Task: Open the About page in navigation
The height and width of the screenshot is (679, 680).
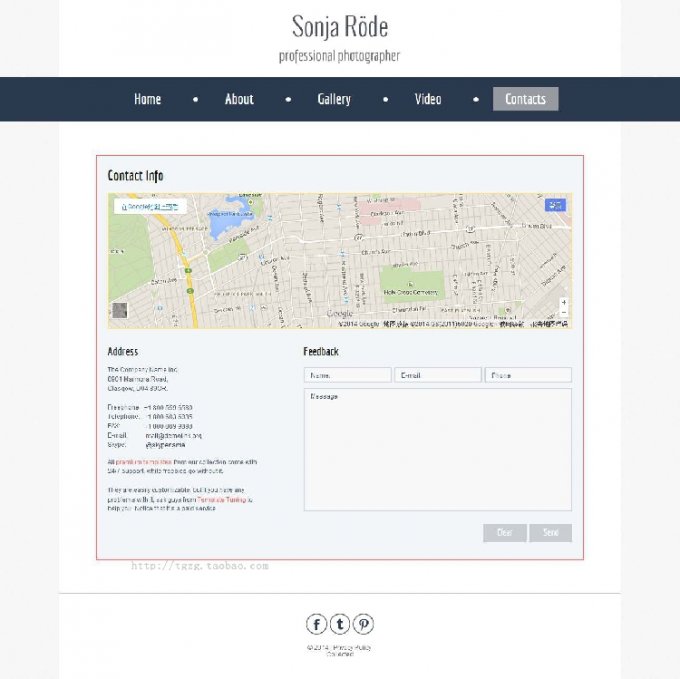Action: click(239, 99)
